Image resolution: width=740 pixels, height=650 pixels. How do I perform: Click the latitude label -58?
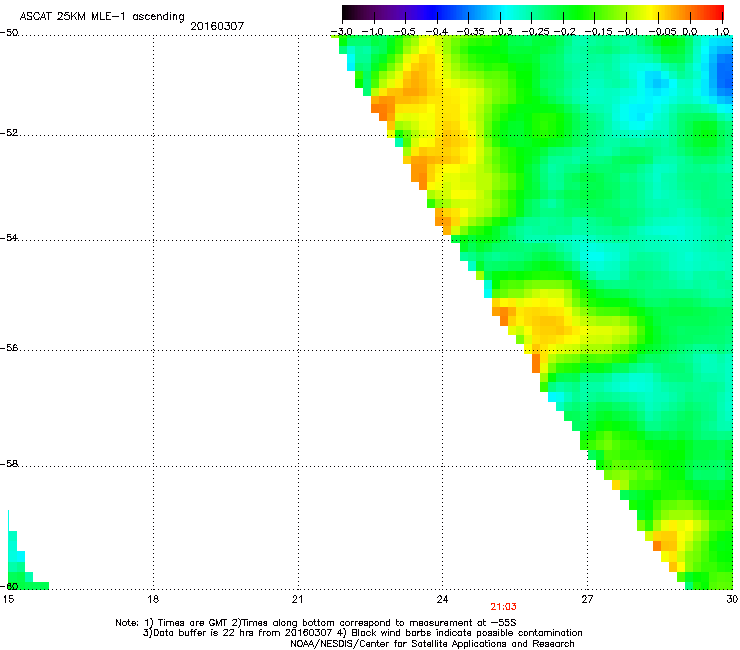click(x=9, y=464)
